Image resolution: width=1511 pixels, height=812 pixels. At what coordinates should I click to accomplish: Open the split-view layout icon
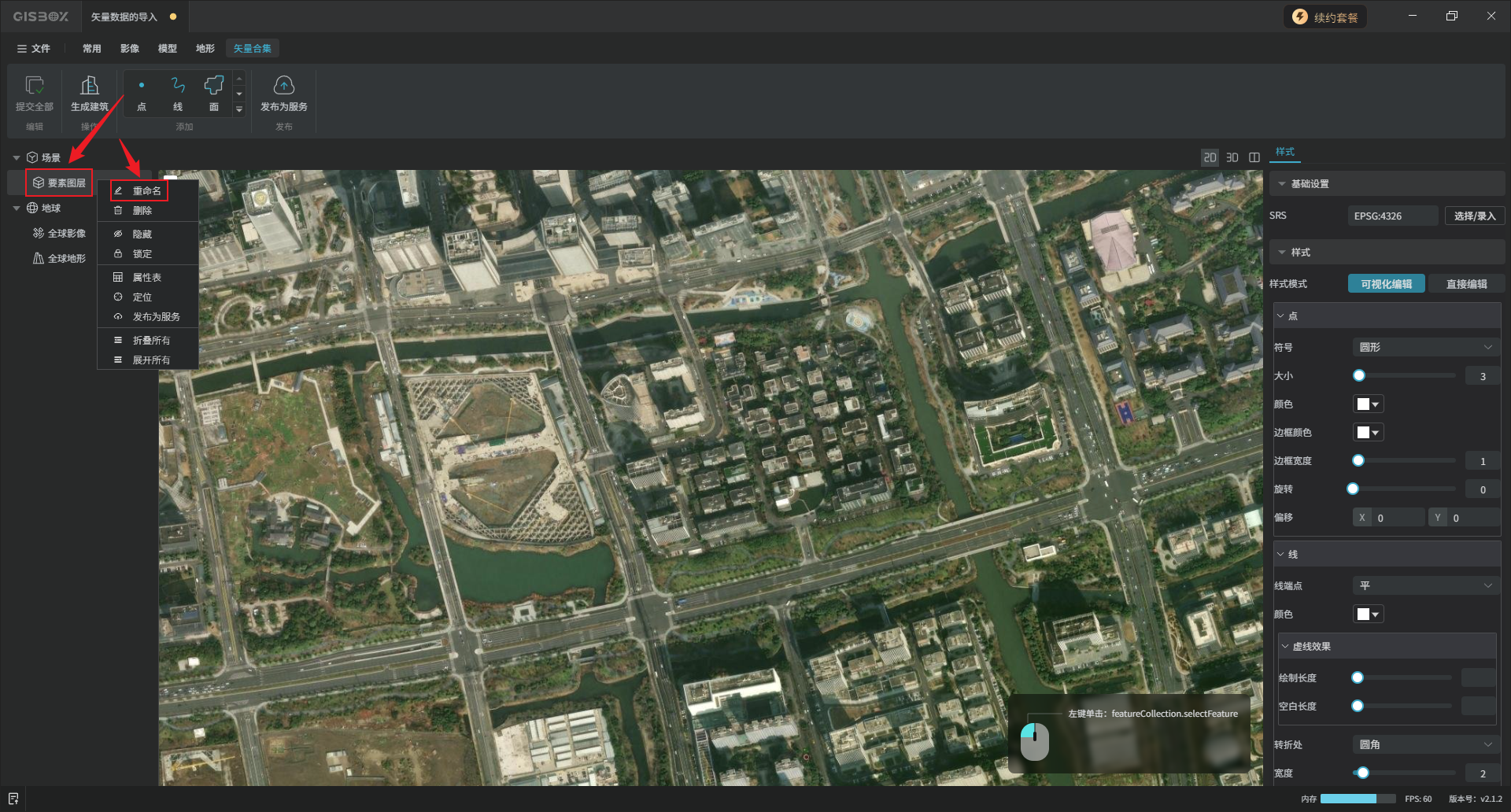tap(1254, 157)
